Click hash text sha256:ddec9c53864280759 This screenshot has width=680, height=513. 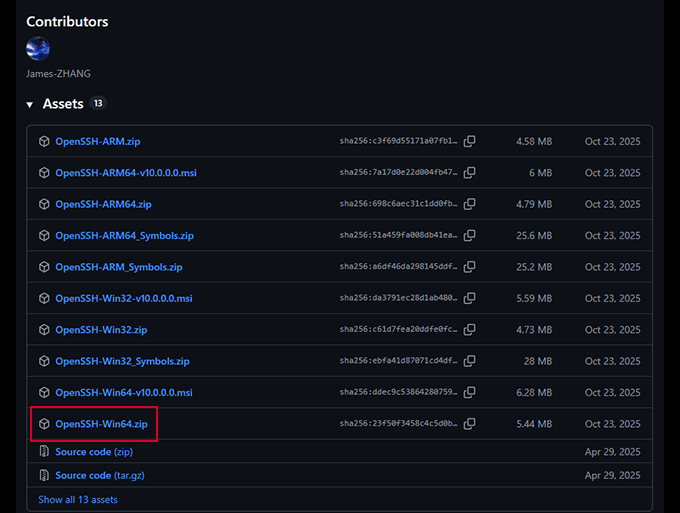tap(398, 392)
